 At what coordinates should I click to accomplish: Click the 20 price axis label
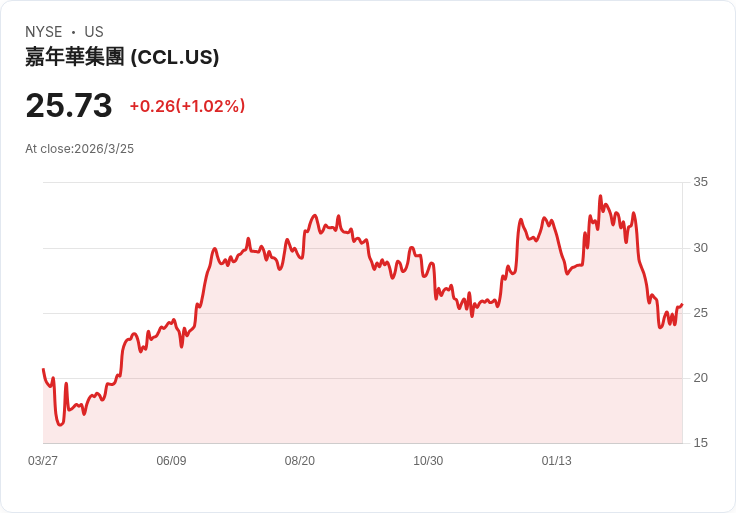pos(700,378)
